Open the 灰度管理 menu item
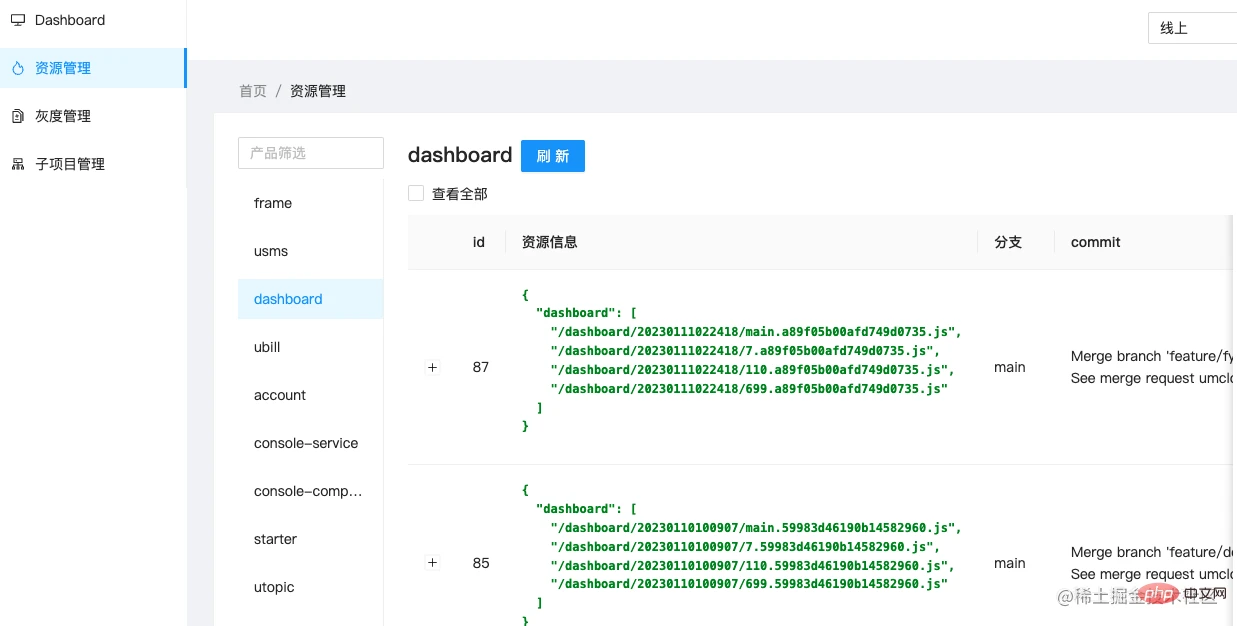This screenshot has height=626, width=1237. [63, 116]
